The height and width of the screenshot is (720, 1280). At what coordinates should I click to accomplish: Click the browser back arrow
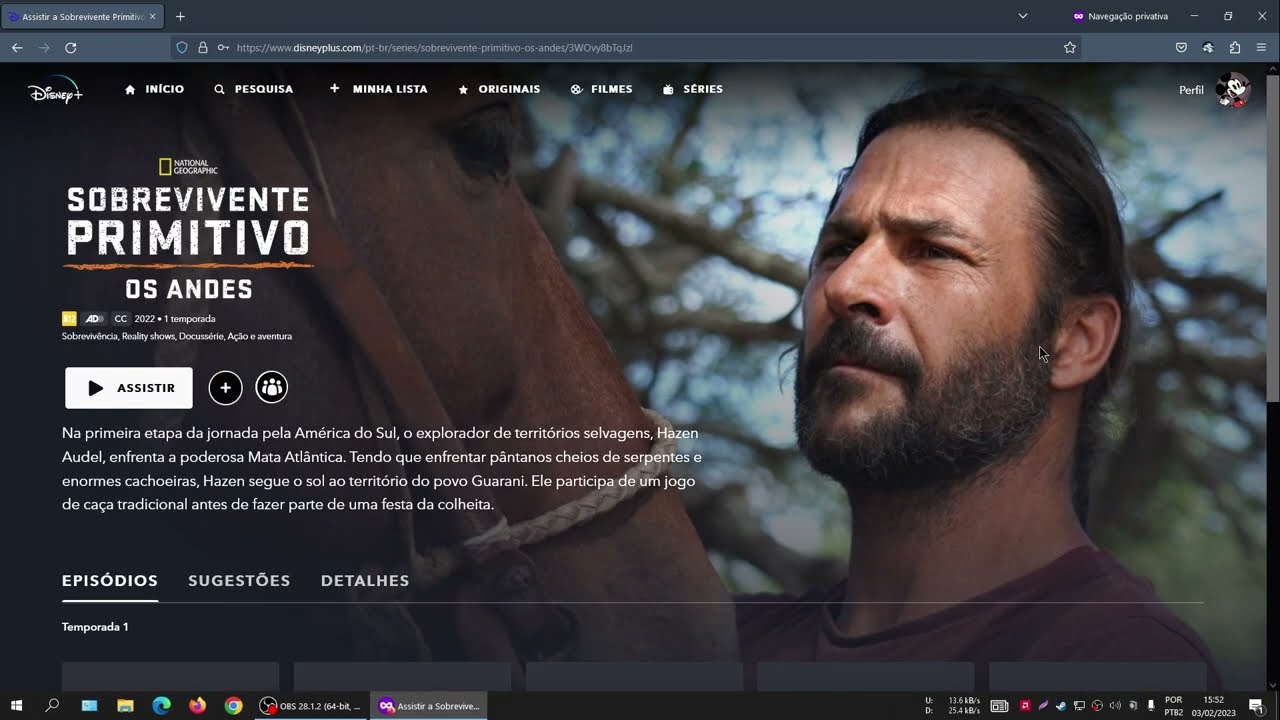pos(17,47)
